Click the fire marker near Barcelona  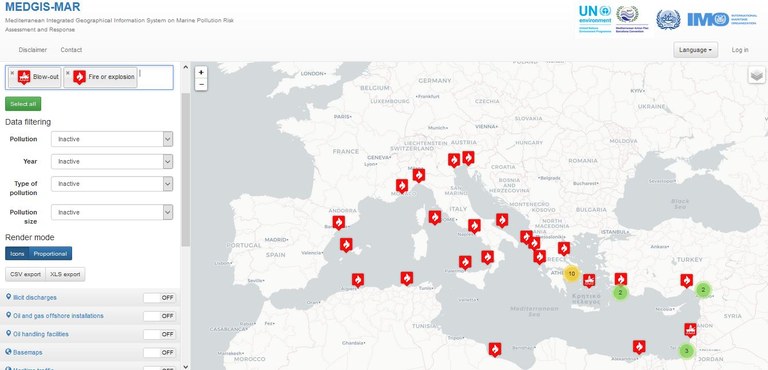(x=338, y=222)
